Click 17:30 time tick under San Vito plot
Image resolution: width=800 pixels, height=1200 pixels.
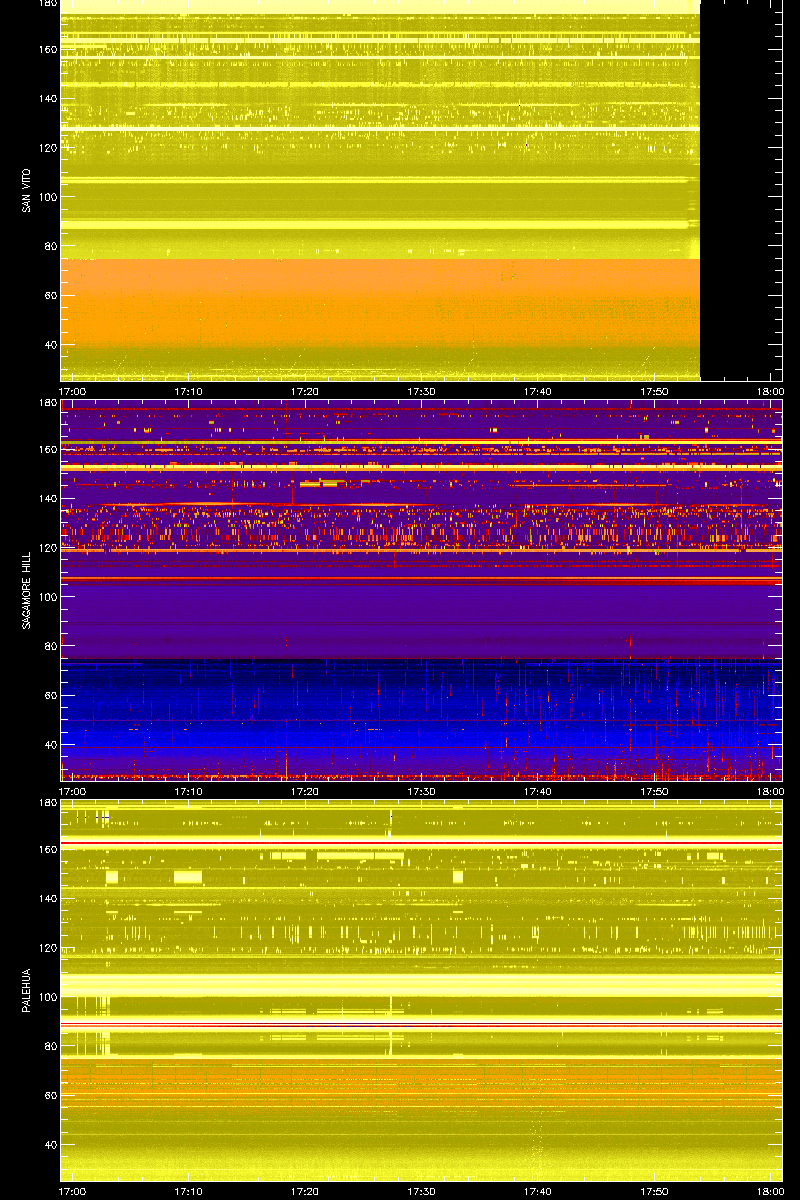coord(422,391)
